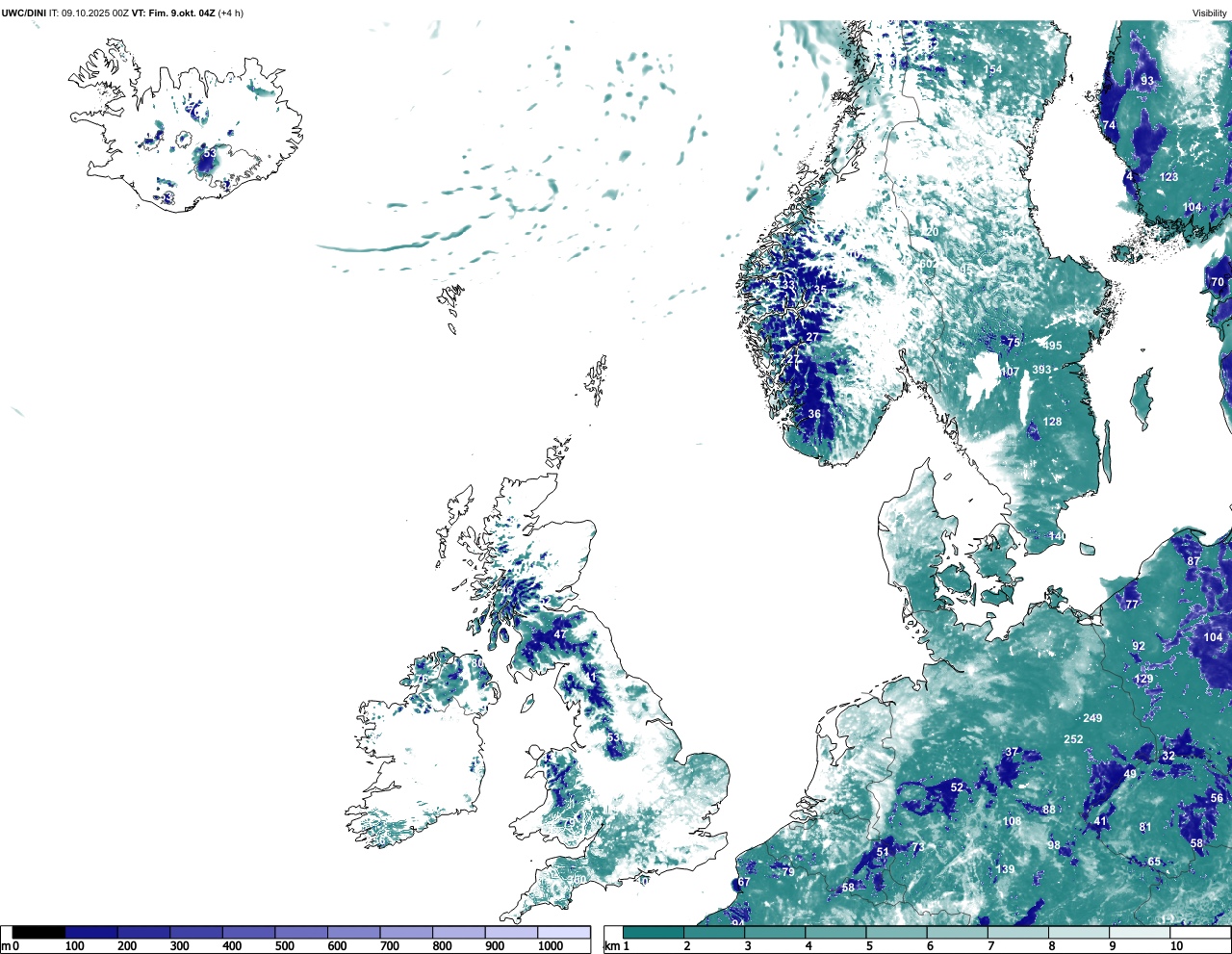Select the 4–5 km legend swatch
This screenshot has width=1232, height=954.
point(836,932)
